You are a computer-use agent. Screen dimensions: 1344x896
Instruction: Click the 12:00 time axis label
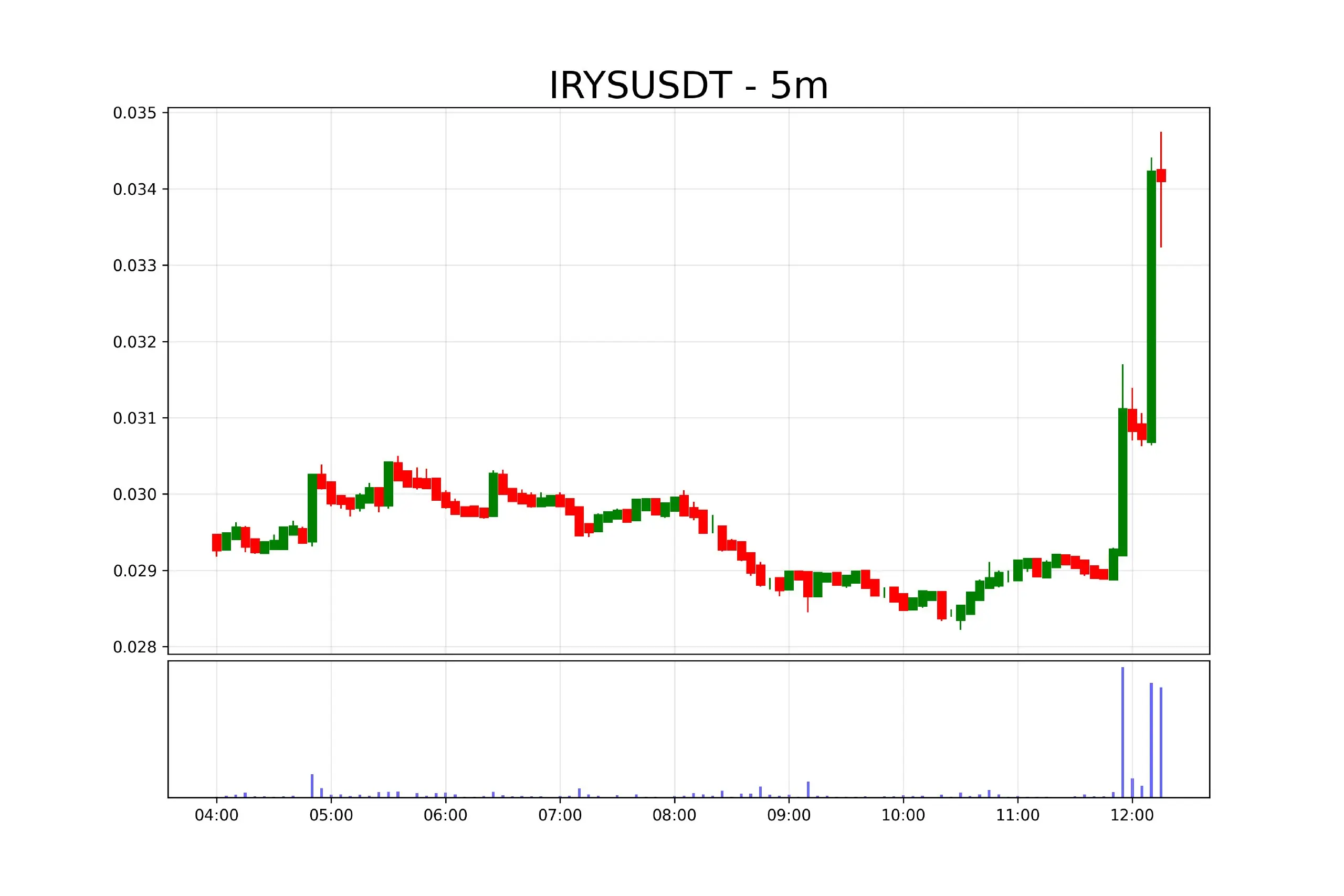1131,816
